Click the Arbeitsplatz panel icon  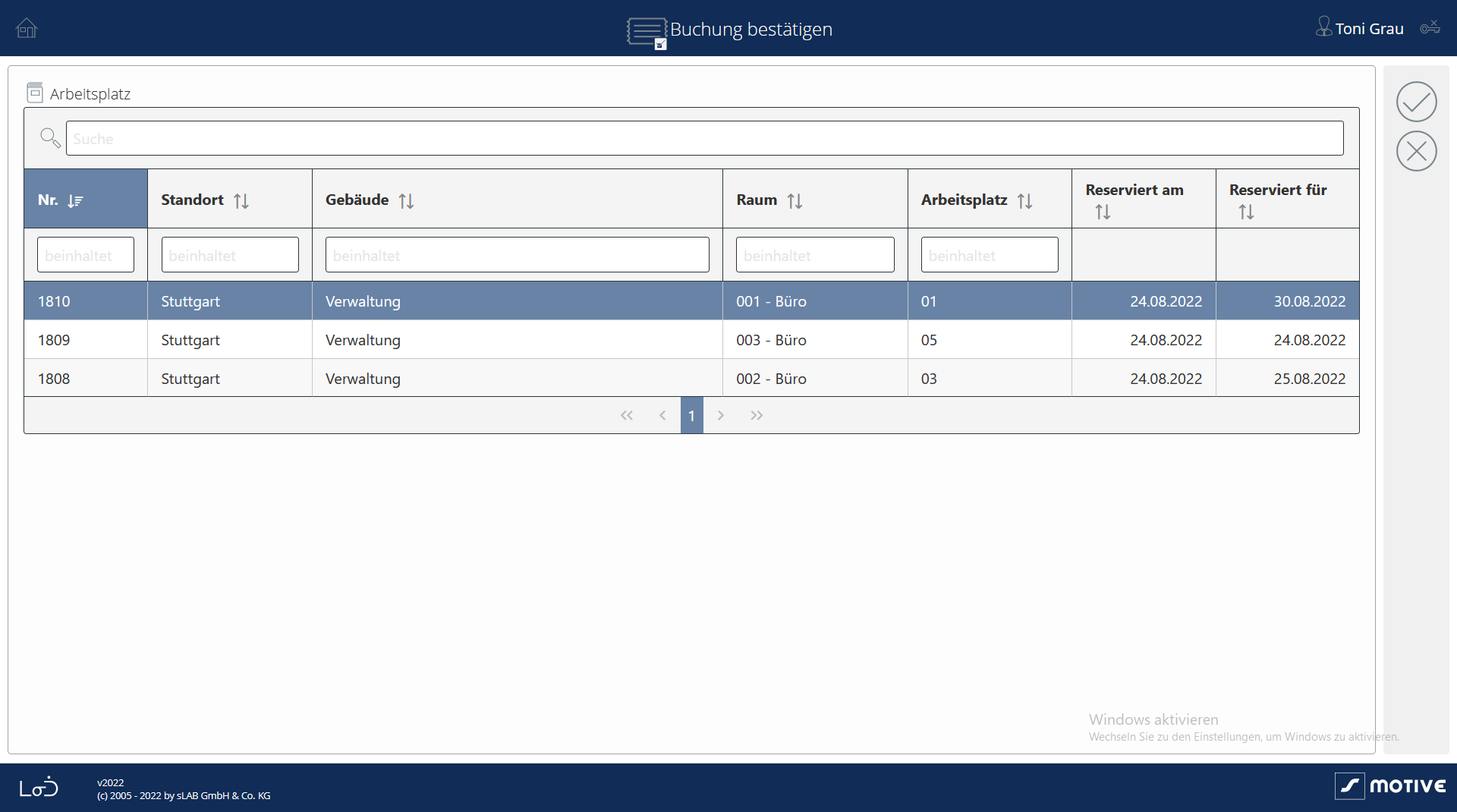[34, 93]
